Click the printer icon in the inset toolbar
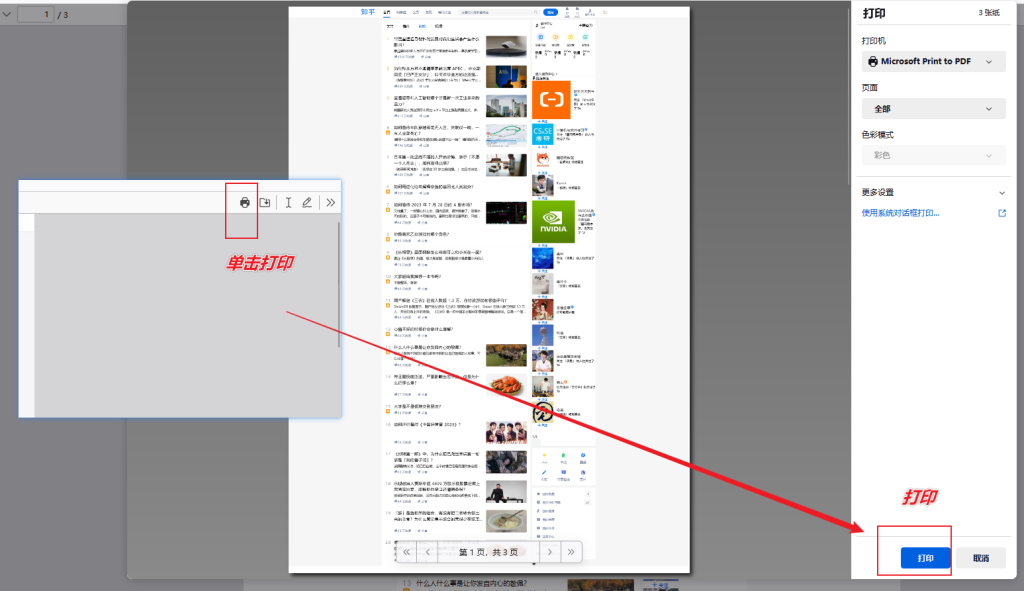 [x=245, y=203]
